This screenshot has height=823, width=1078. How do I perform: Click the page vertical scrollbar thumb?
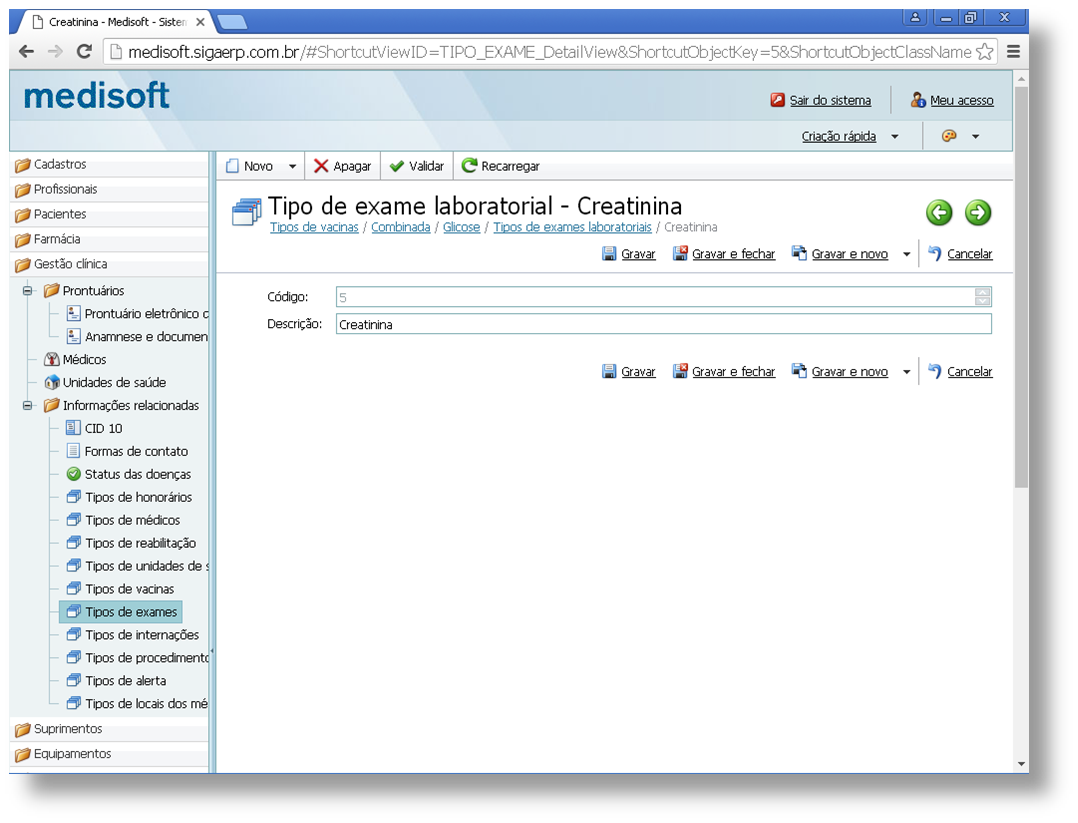click(1021, 287)
